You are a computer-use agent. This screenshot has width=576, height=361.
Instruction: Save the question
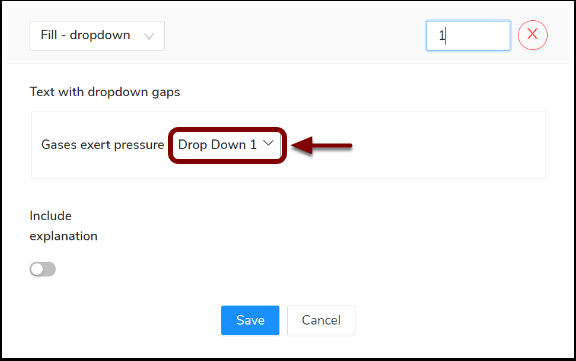click(250, 320)
